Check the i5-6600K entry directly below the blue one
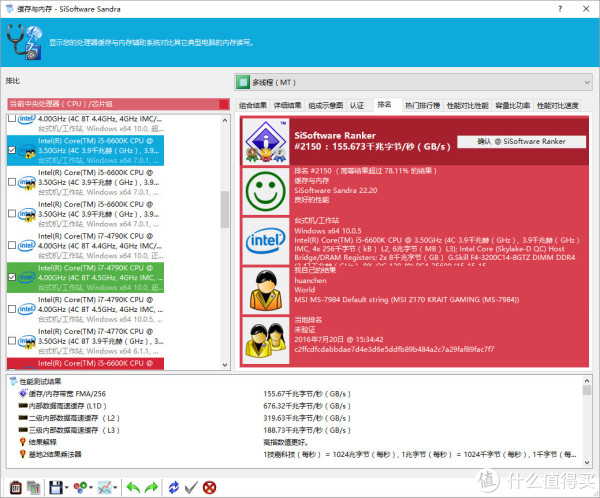 (x=12, y=182)
